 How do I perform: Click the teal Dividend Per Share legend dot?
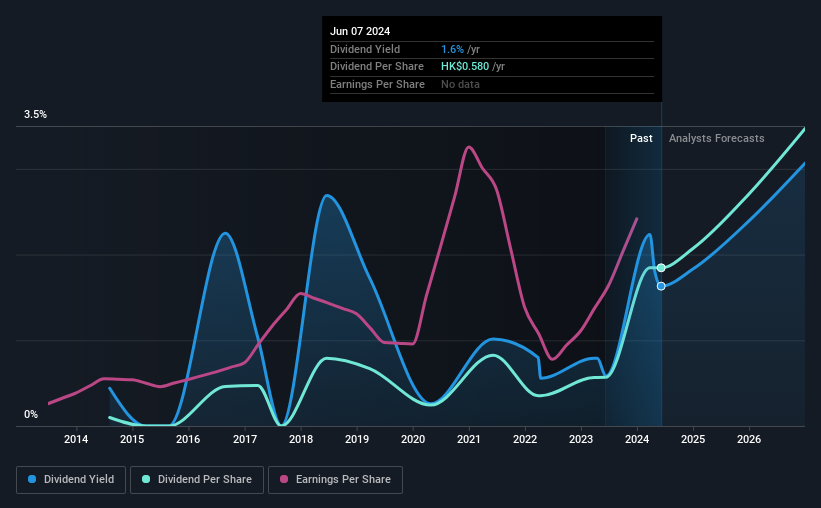146,479
